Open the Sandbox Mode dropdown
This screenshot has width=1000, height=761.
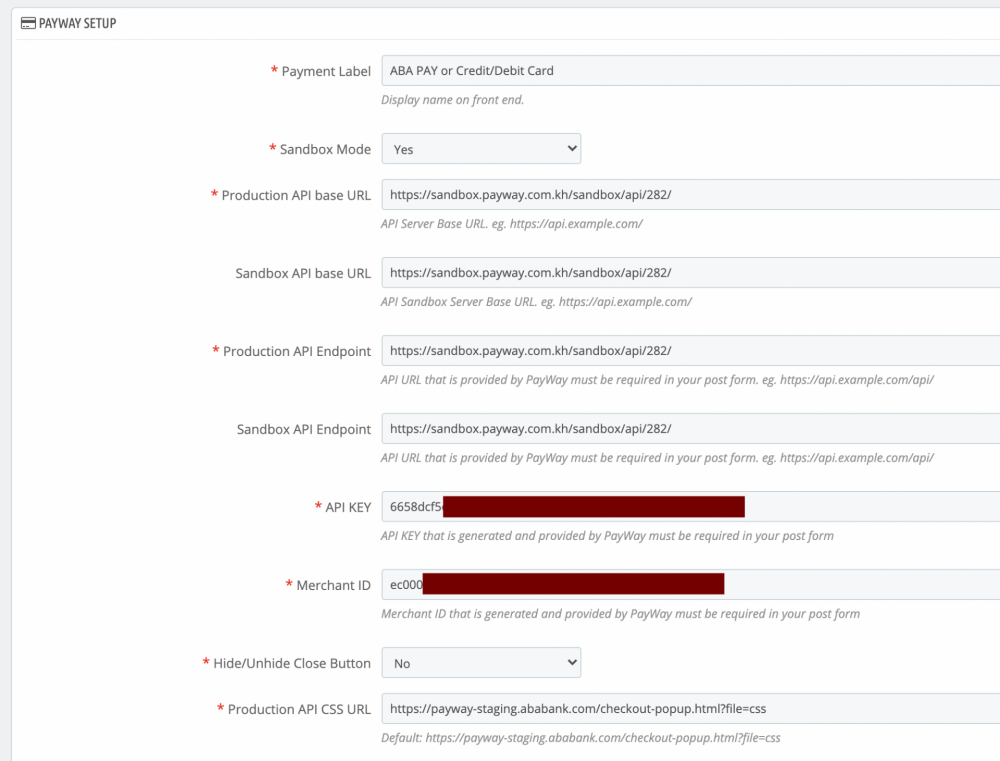(481, 148)
